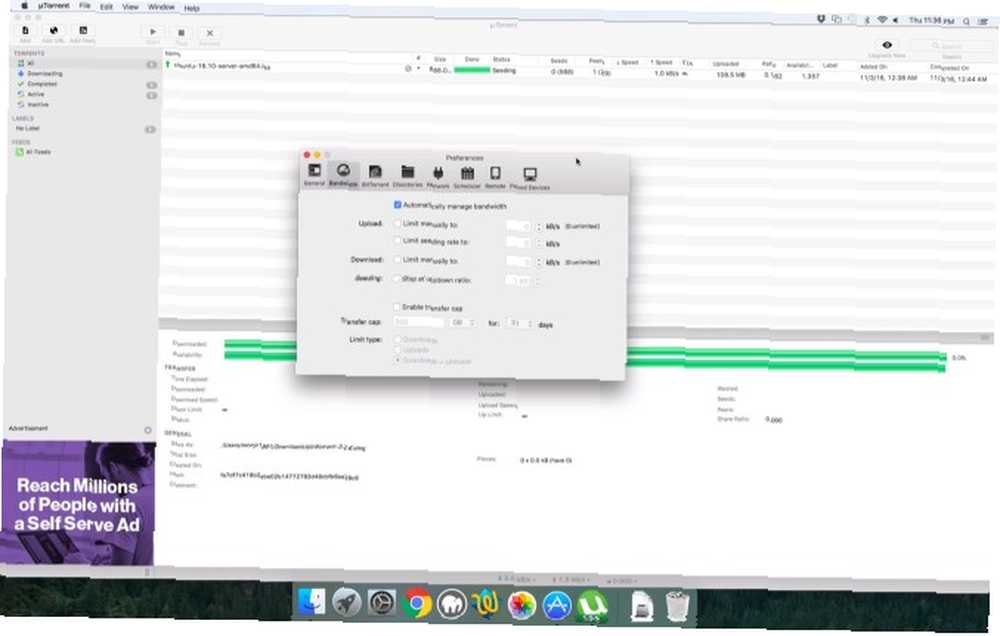The height and width of the screenshot is (636, 1000).
Task: Click the Remove (X) toolbar button
Action: coord(210,33)
